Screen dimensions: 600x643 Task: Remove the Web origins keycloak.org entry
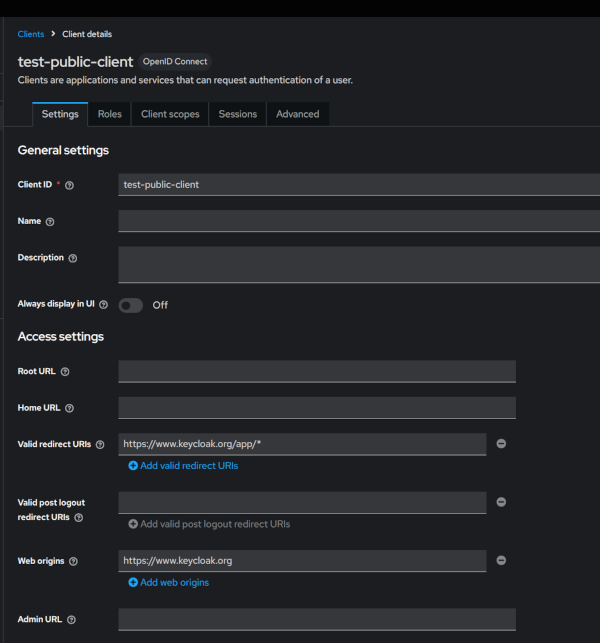501,561
